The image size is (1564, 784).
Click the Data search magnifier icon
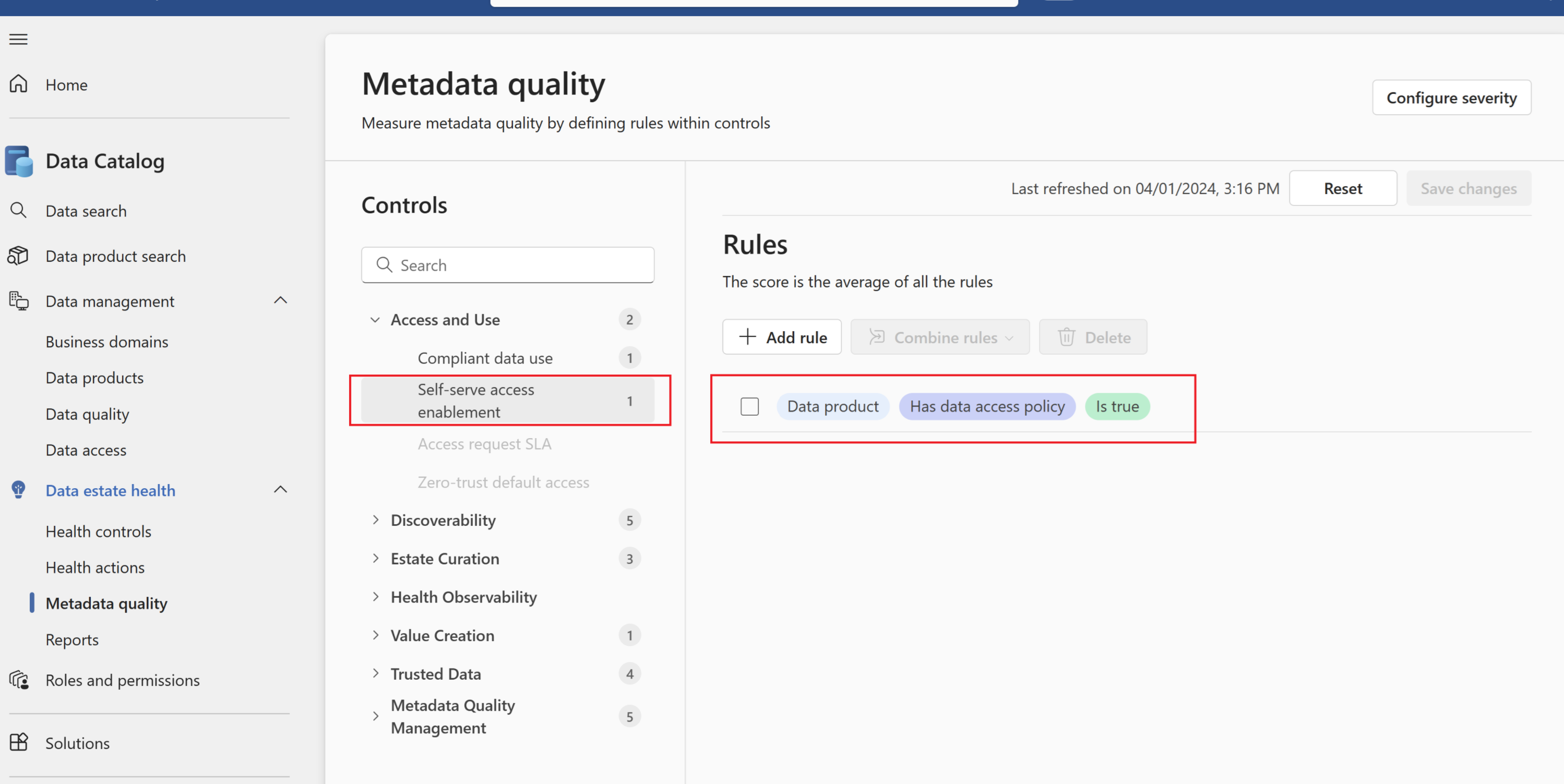(19, 211)
